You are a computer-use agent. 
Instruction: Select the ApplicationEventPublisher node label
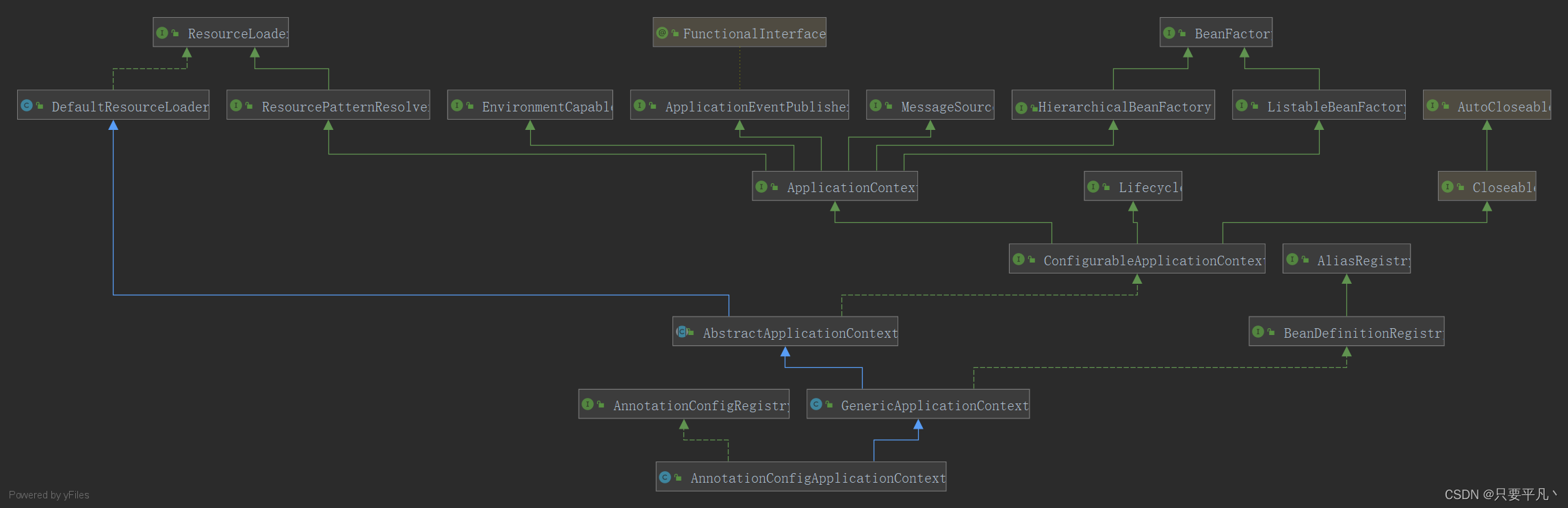click(x=757, y=107)
